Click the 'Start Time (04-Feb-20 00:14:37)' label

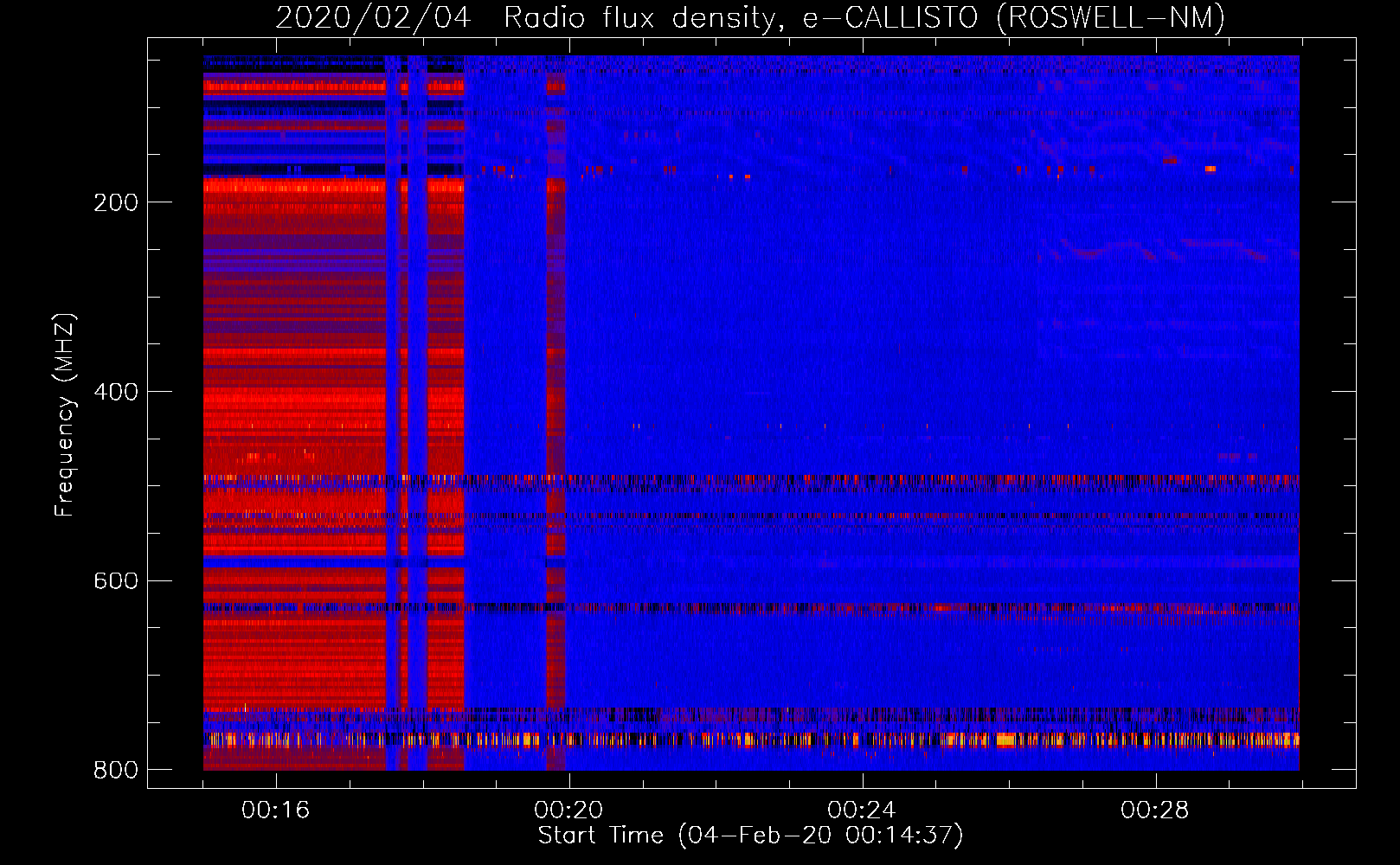[750, 836]
